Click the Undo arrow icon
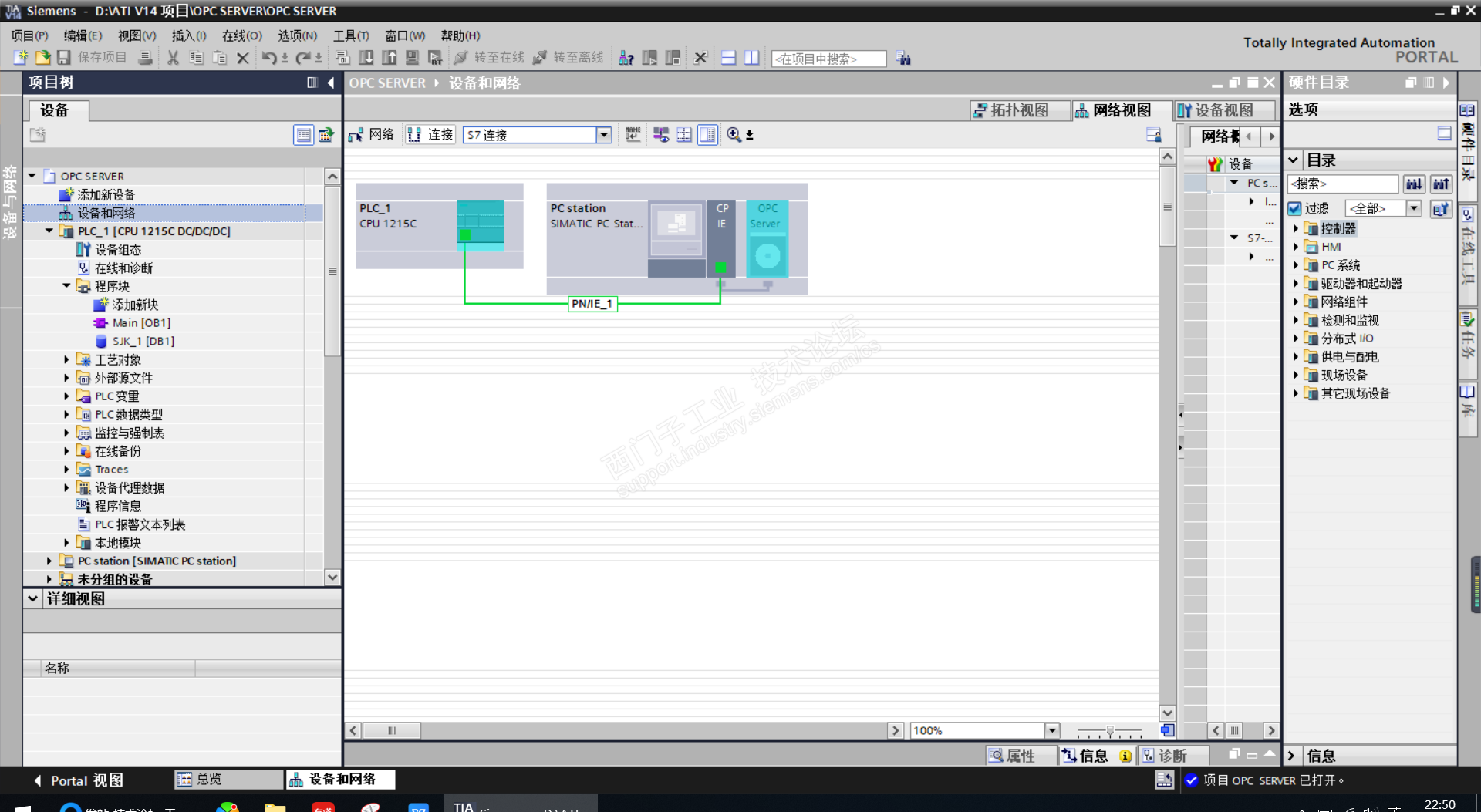Image resolution: width=1481 pixels, height=812 pixels. coord(269,58)
